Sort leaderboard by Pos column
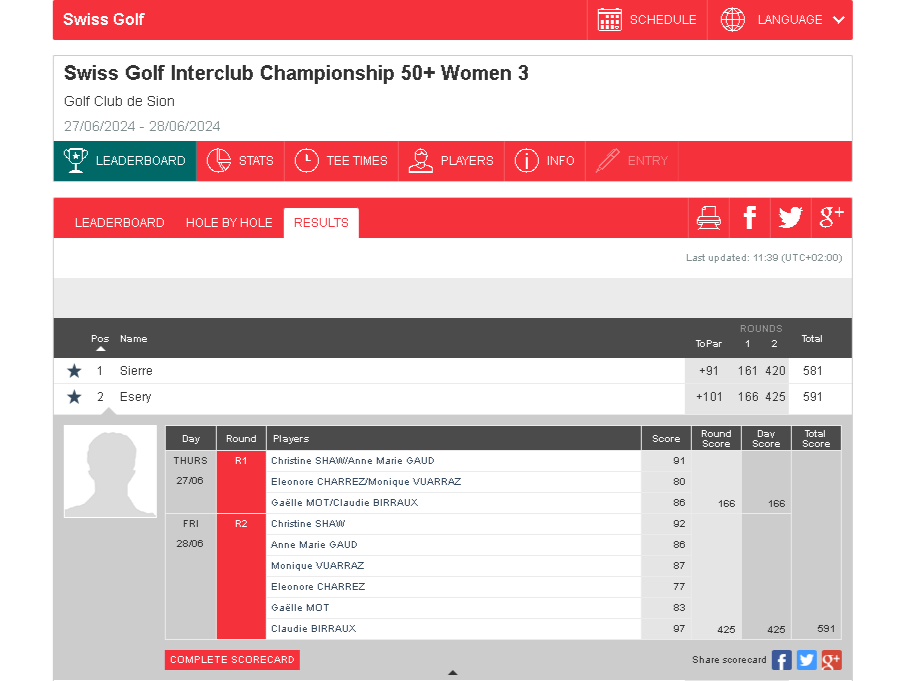This screenshot has height=681, width=908. [100, 343]
